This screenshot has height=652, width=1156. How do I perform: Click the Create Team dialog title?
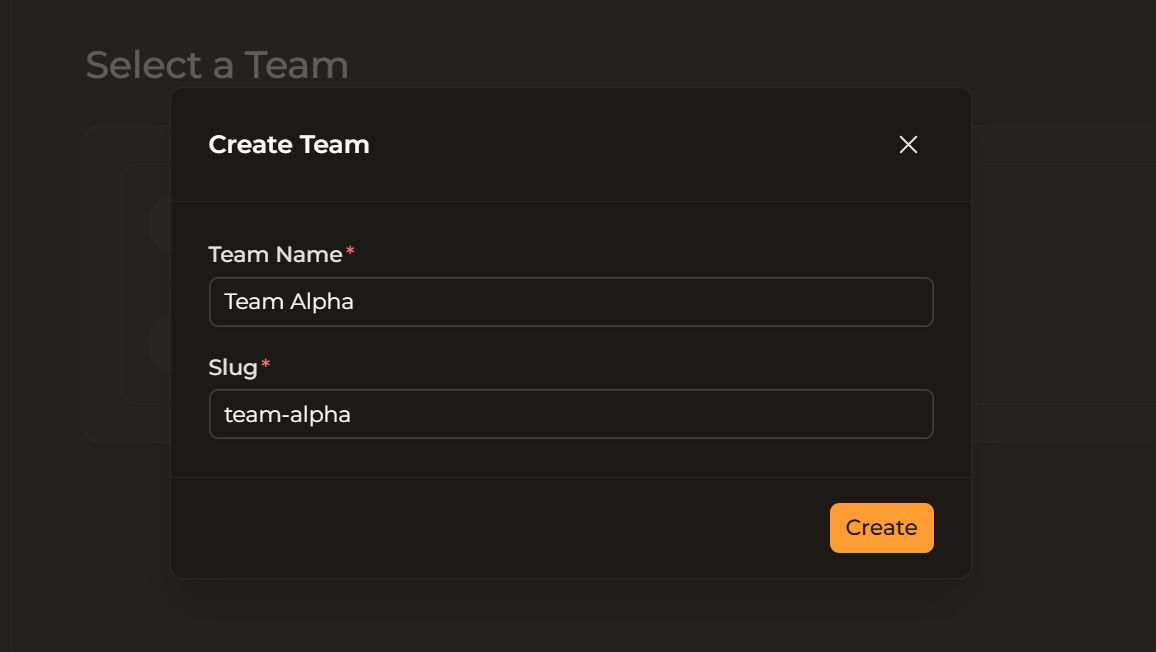[x=288, y=144]
